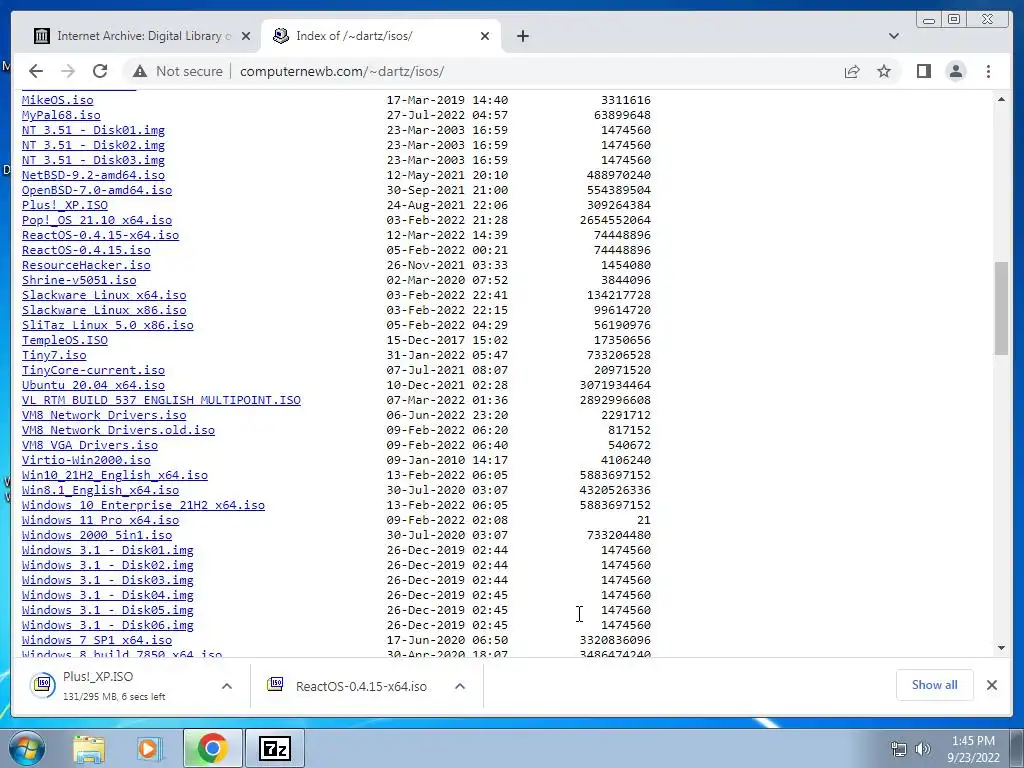Click the Chrome taskbar icon
The width and height of the screenshot is (1024, 768).
[212, 748]
